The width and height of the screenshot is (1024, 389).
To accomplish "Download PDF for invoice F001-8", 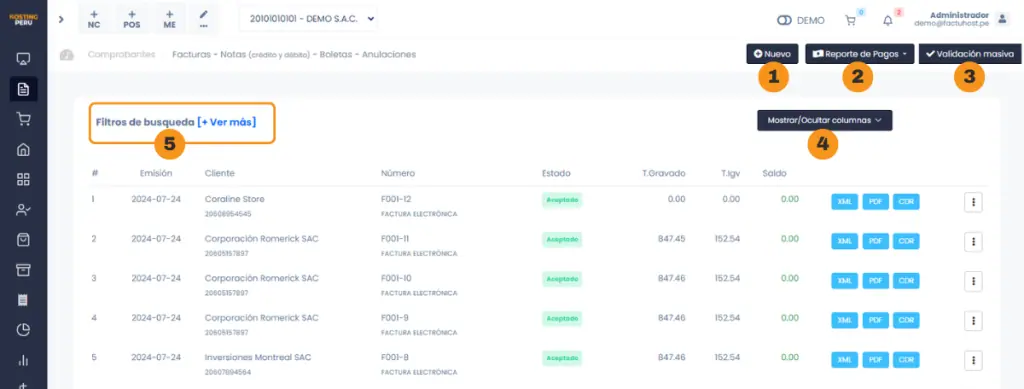I will tap(875, 360).
